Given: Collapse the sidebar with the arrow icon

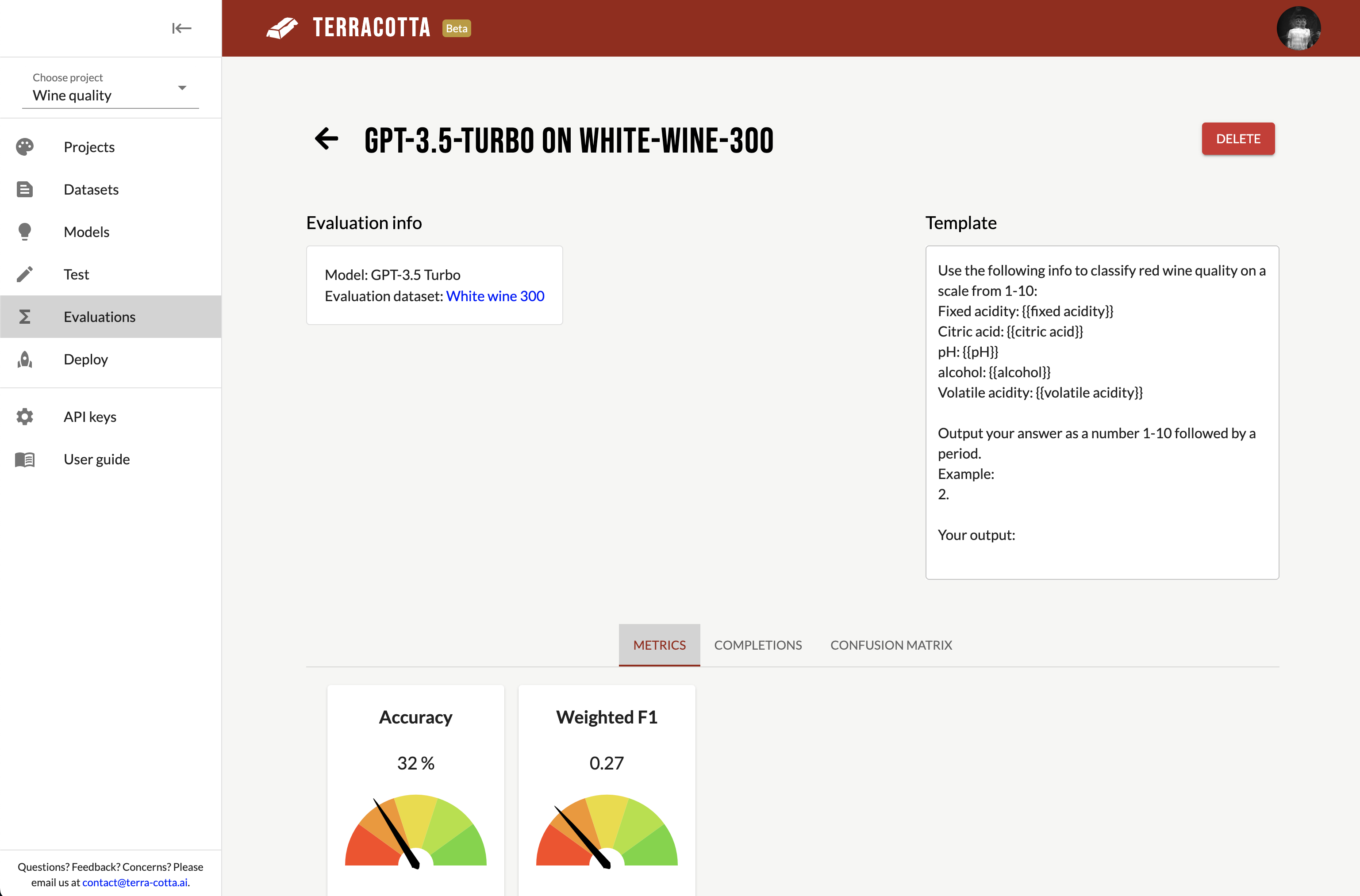Looking at the screenshot, I should (x=181, y=28).
